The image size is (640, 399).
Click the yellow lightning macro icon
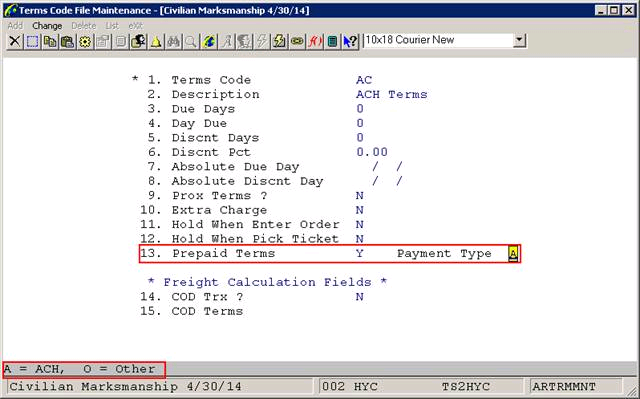[280, 41]
